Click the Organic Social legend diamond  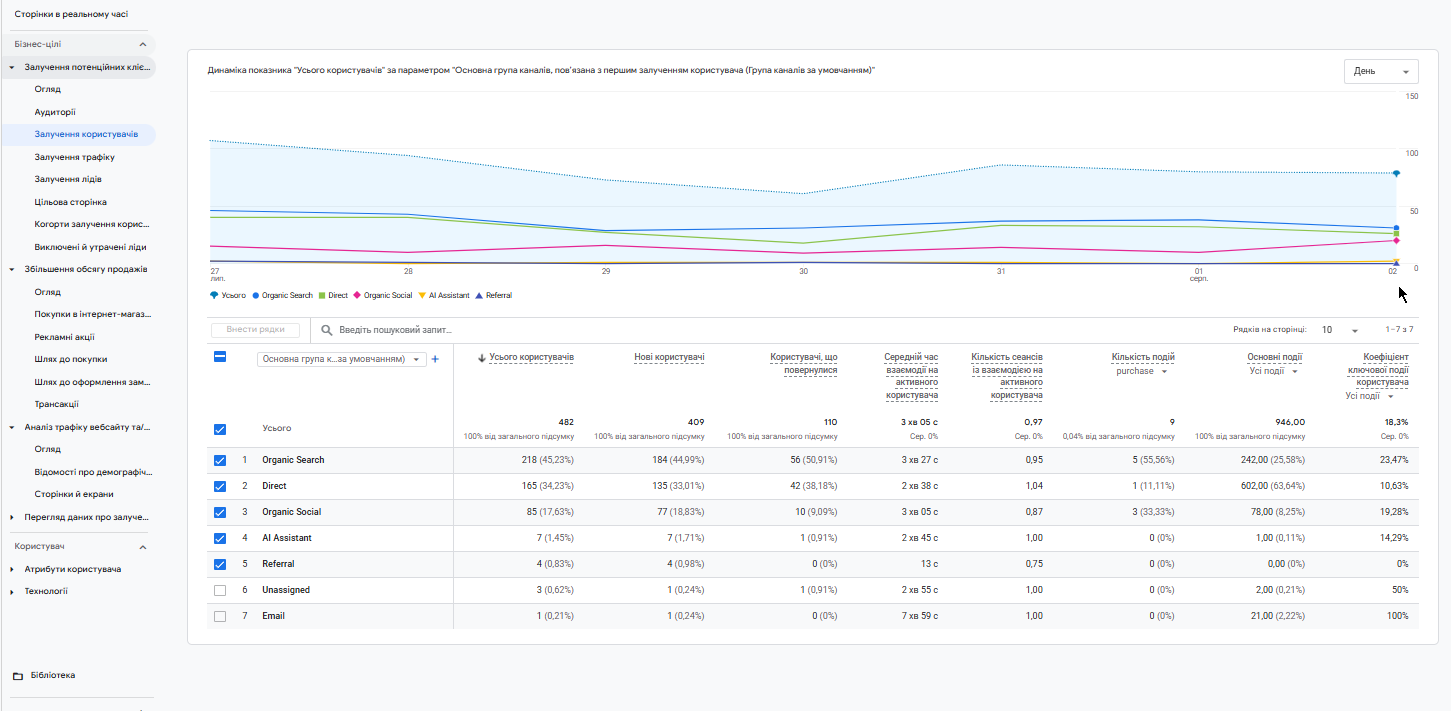click(x=357, y=296)
